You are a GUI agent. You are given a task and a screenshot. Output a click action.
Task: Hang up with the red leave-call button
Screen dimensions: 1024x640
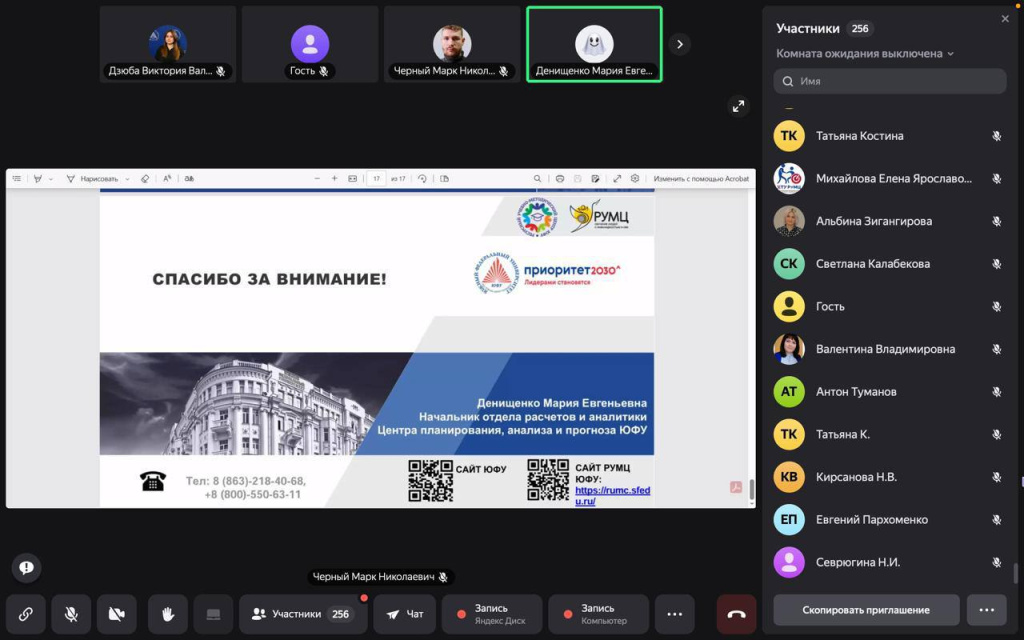click(736, 614)
